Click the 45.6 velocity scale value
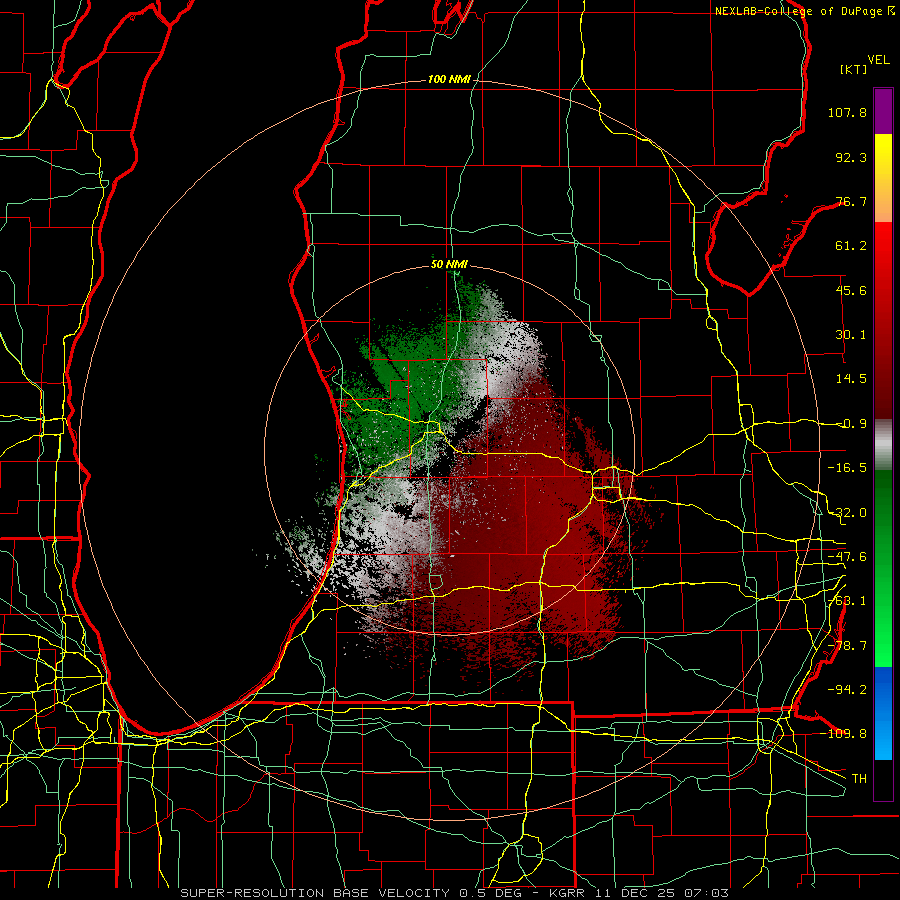 tap(851, 290)
